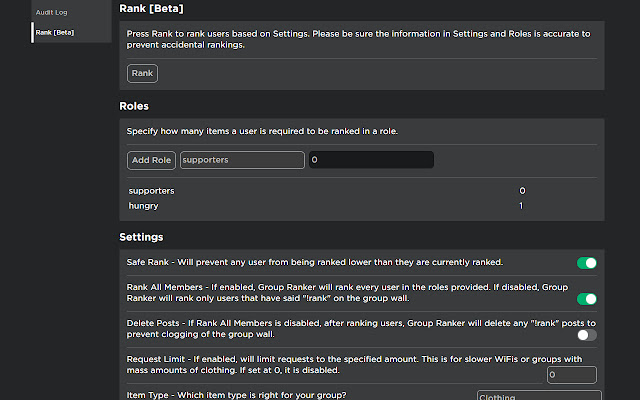Open the supporters role name selector

tap(242, 160)
